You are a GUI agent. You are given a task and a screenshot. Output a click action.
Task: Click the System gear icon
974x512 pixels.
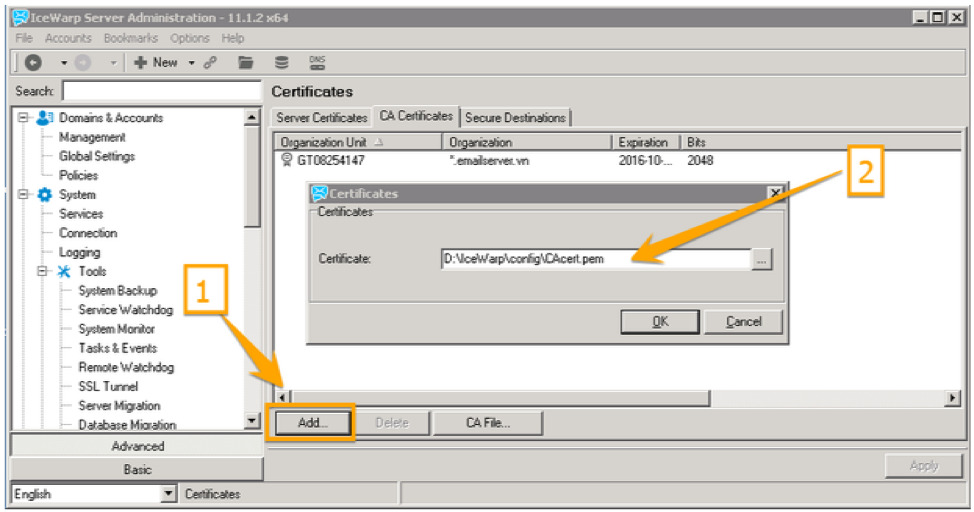point(45,194)
